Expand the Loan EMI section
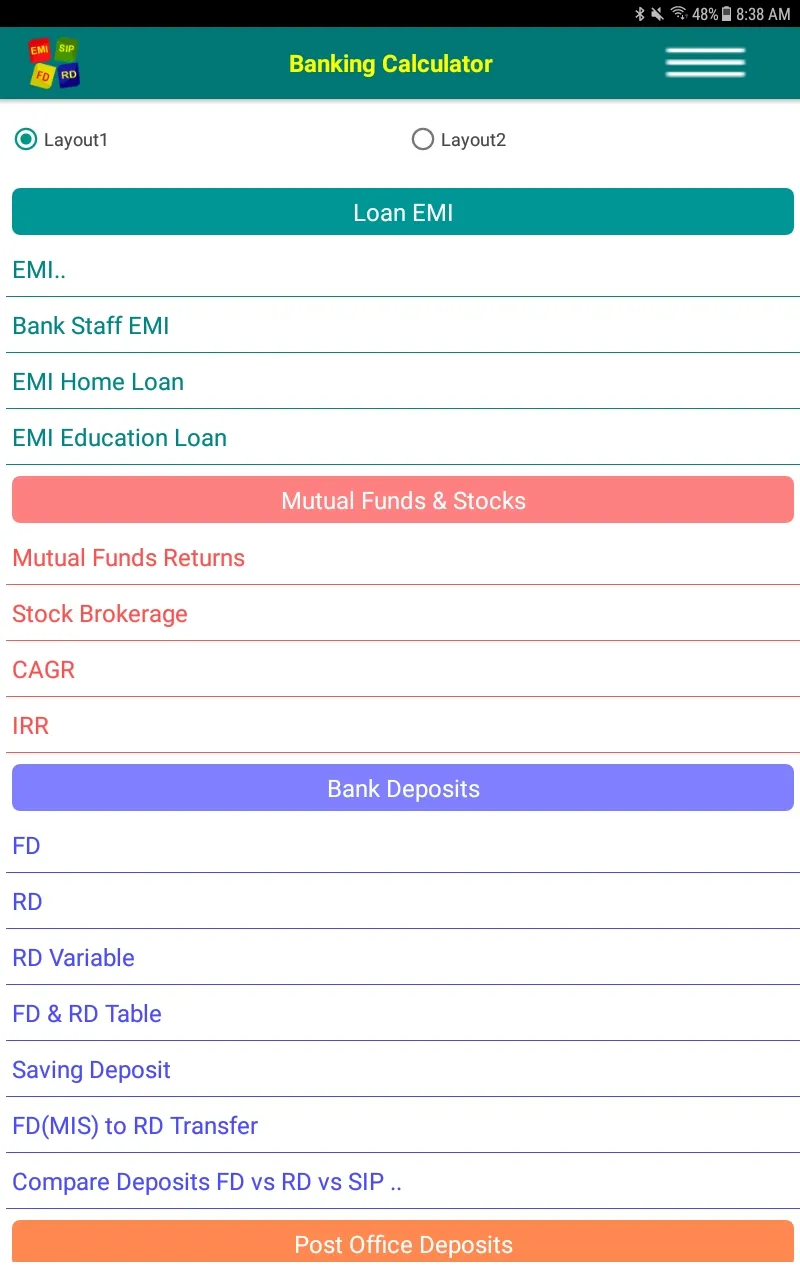 [402, 211]
